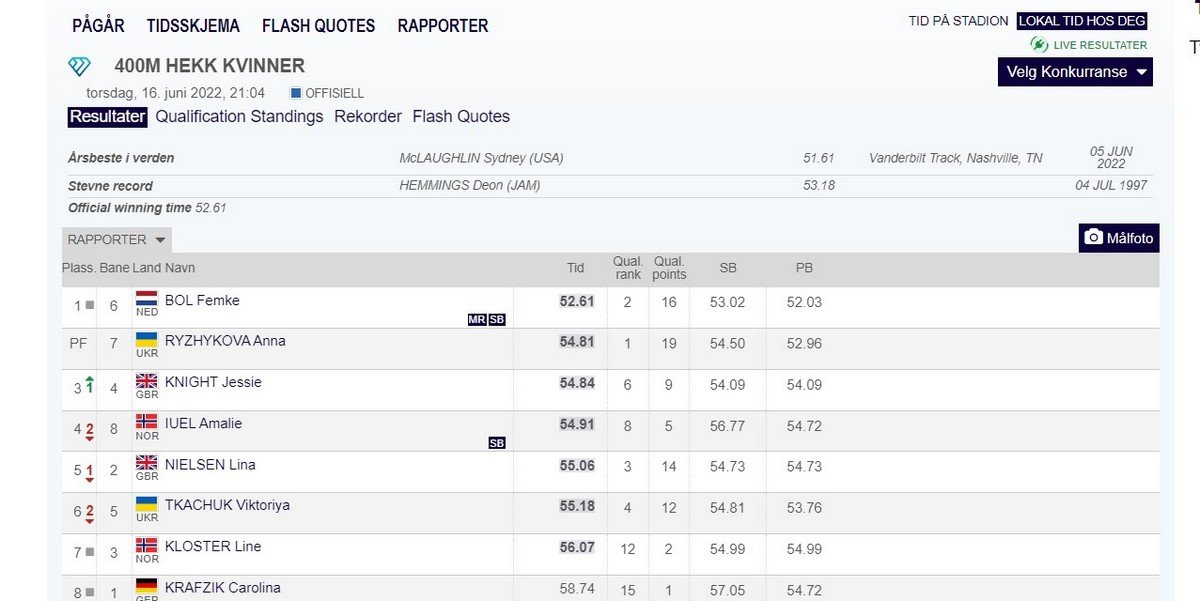
Task: Click the Diamond League diamond logo icon
Action: point(79,66)
